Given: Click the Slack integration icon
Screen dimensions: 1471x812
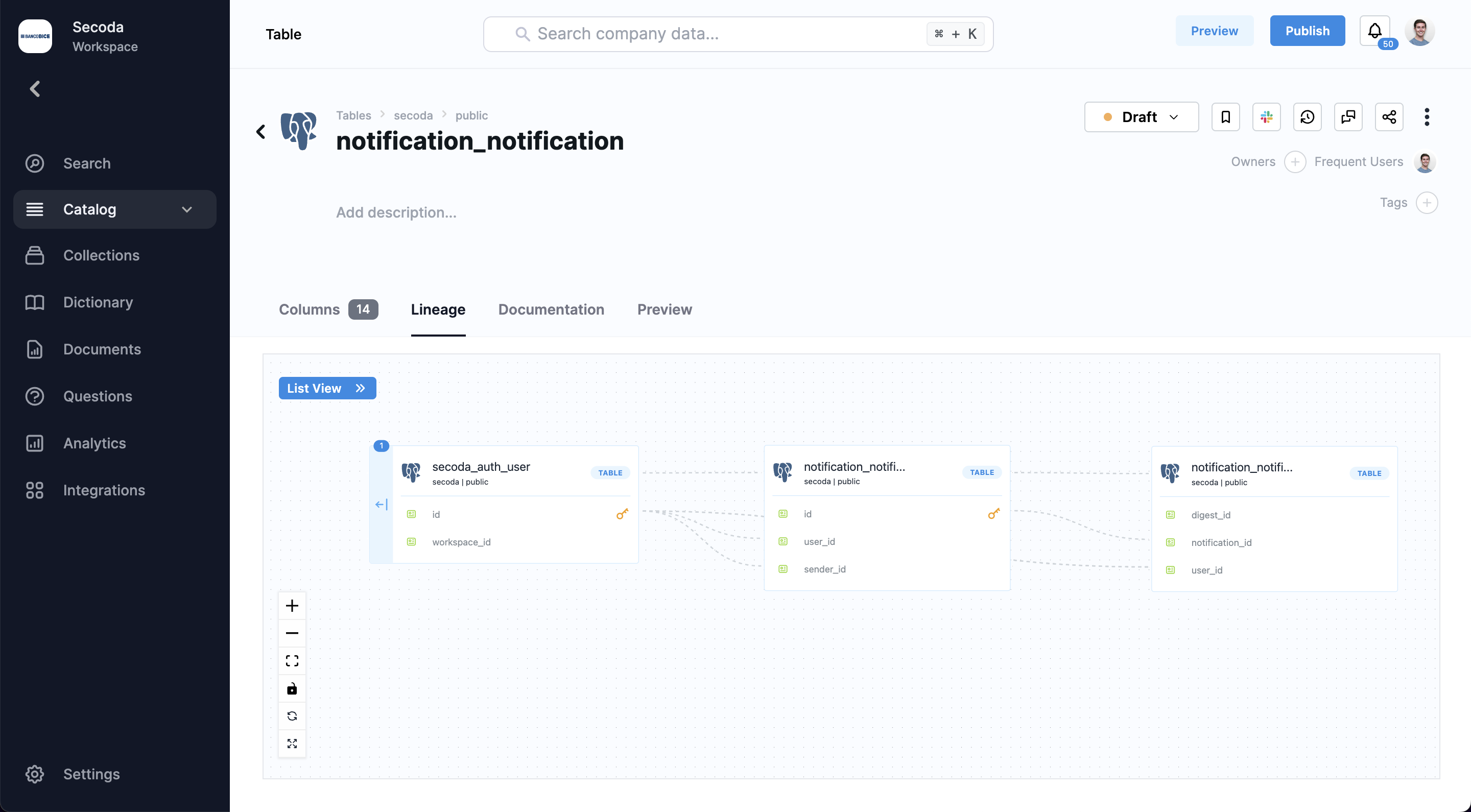Looking at the screenshot, I should point(1266,117).
